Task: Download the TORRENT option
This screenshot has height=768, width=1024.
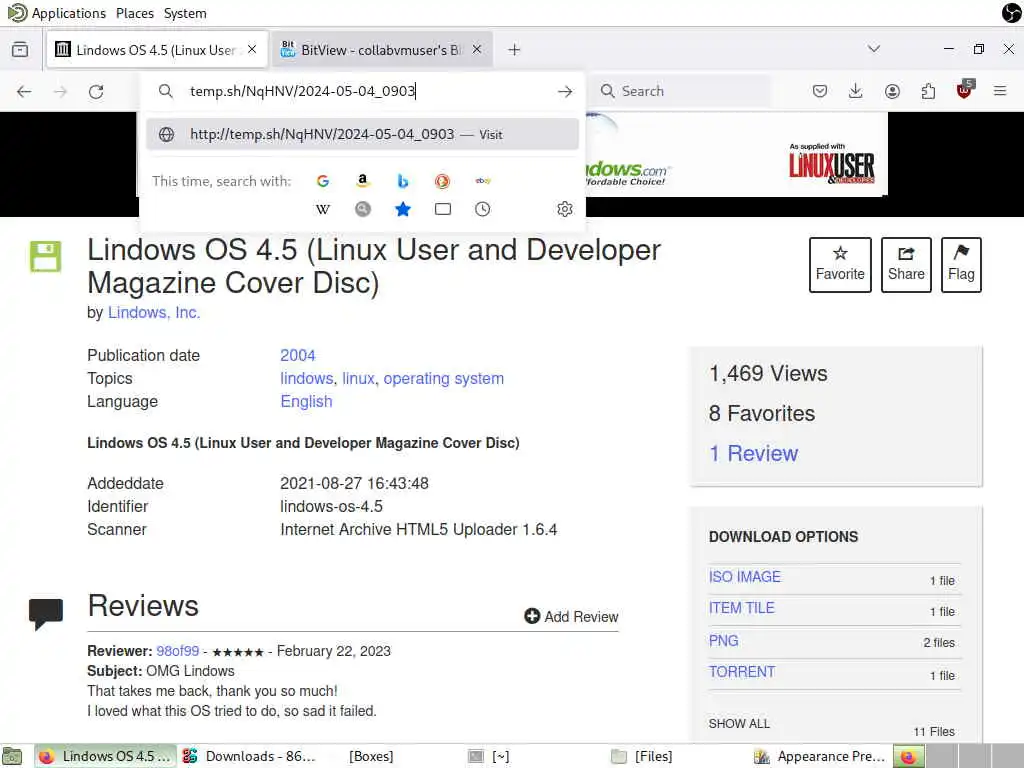Action: pos(742,671)
